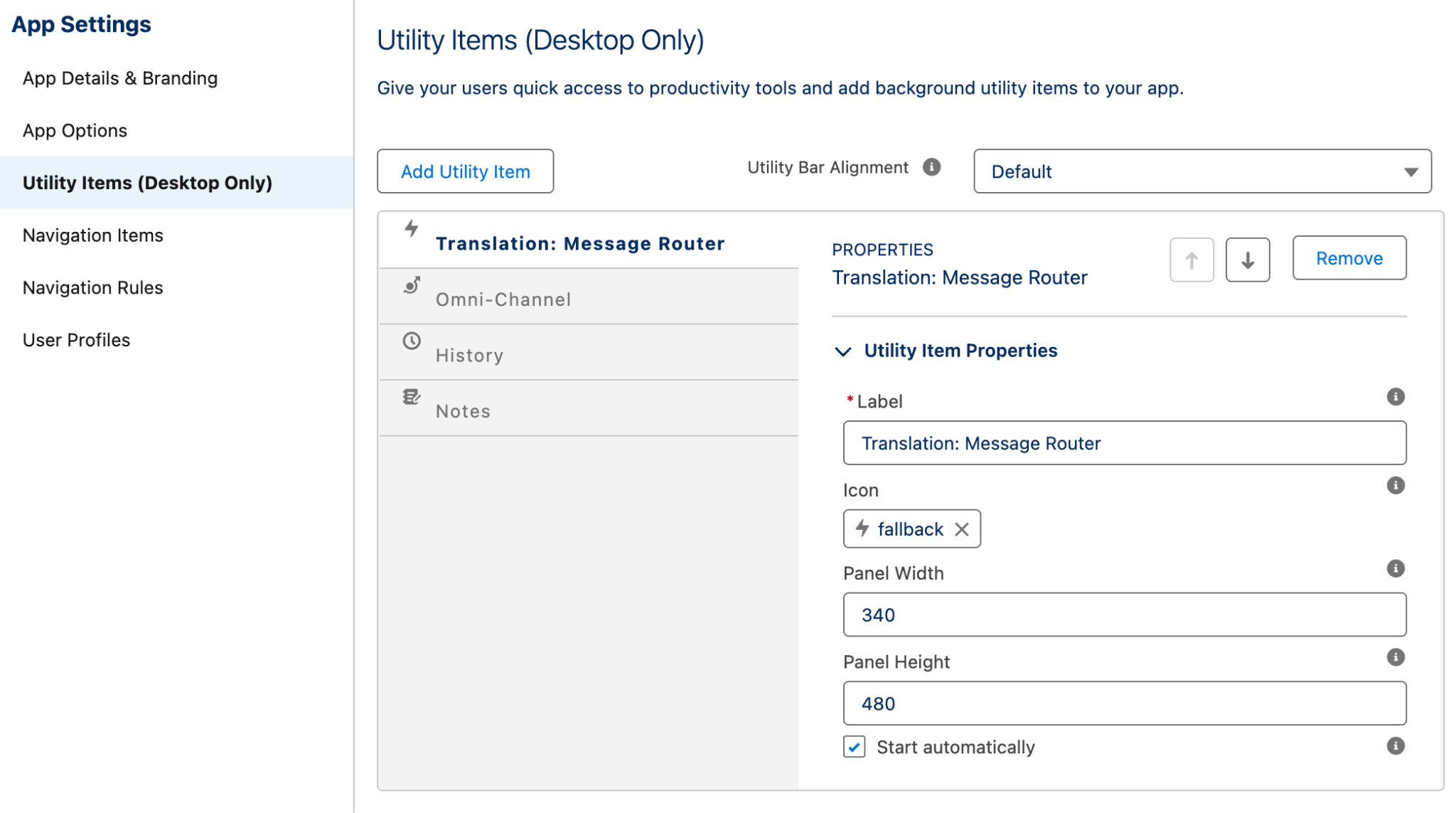Uncheck the Start automatically checkbox
This screenshot has height=813, width=1456.
[855, 747]
